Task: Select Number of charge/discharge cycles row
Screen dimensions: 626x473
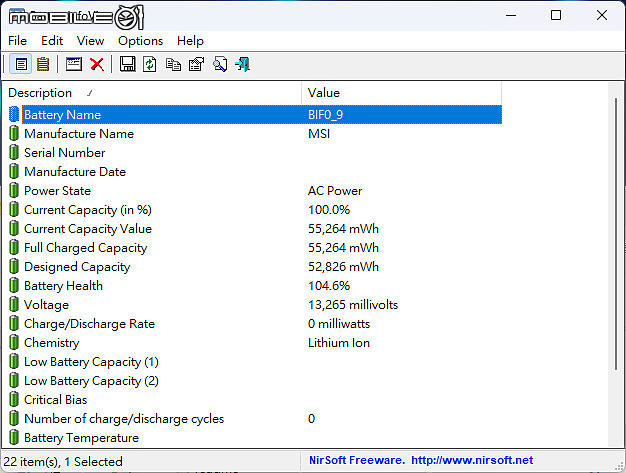Action: [x=256, y=419]
